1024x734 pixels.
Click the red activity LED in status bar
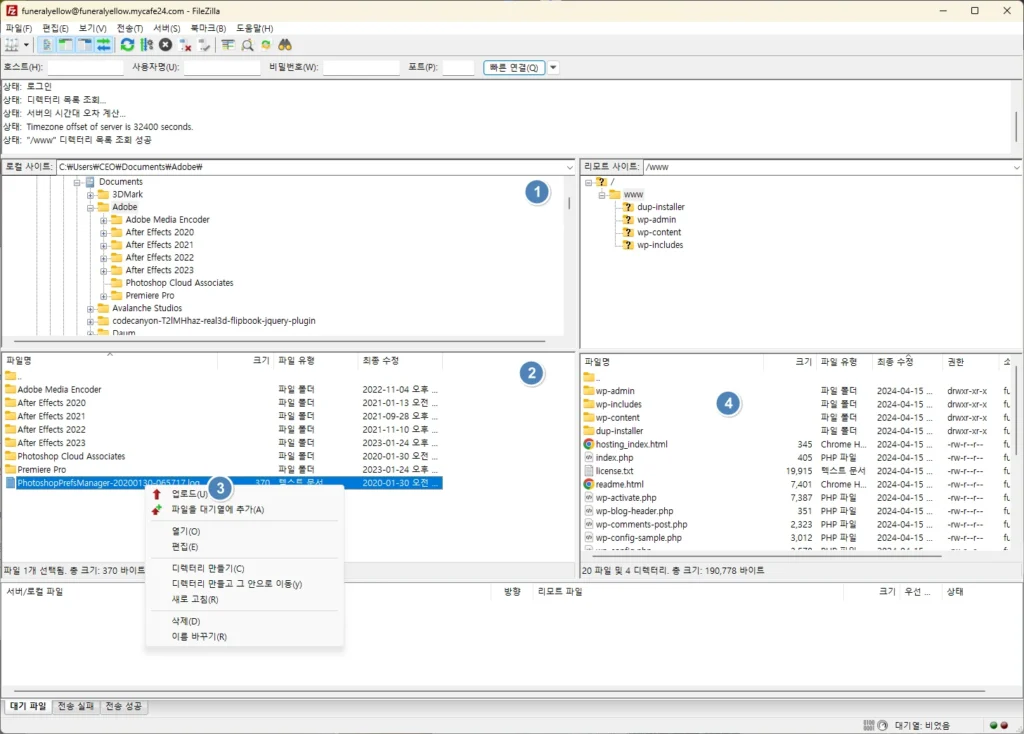pyautogui.click(x=1004, y=726)
